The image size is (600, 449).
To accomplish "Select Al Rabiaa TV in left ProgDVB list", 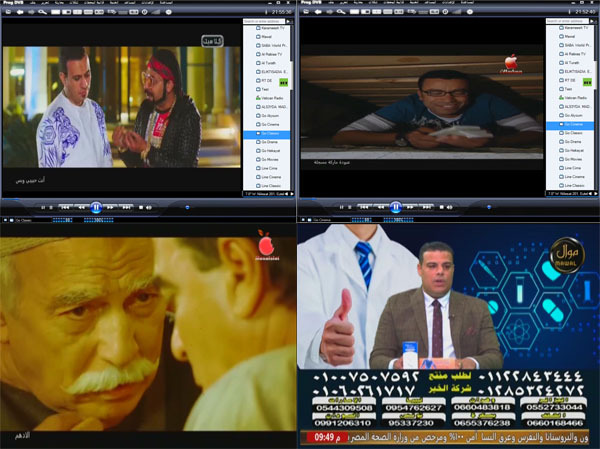I will click(269, 54).
